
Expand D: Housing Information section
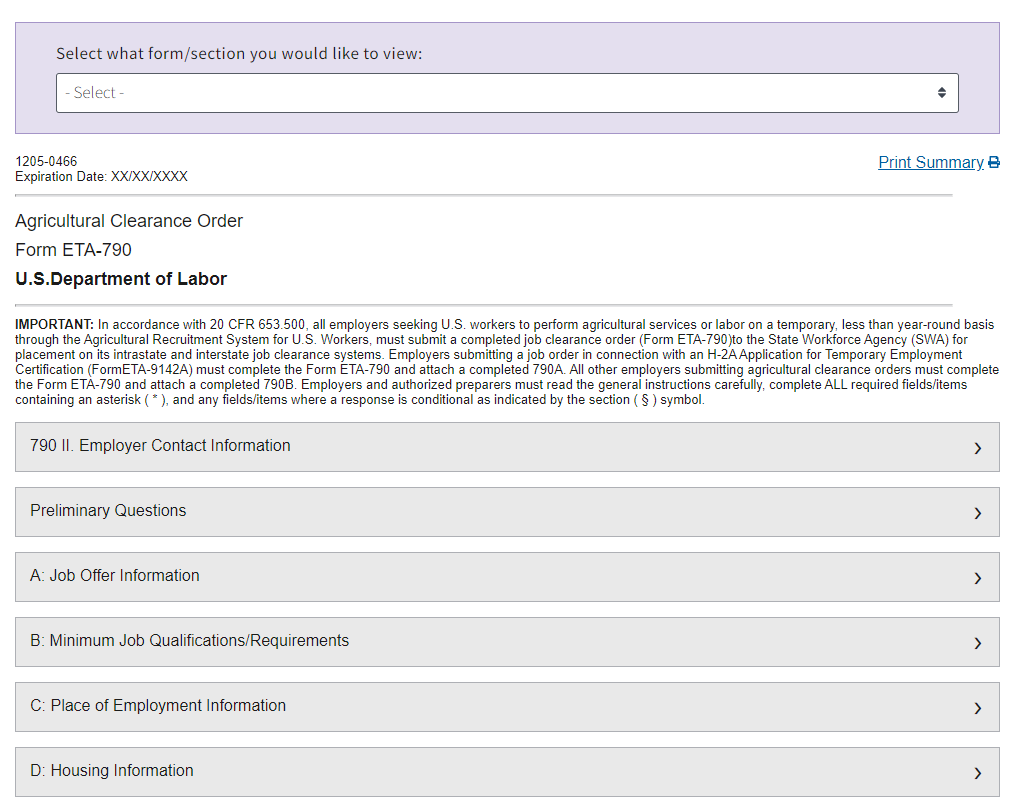[x=112, y=771]
